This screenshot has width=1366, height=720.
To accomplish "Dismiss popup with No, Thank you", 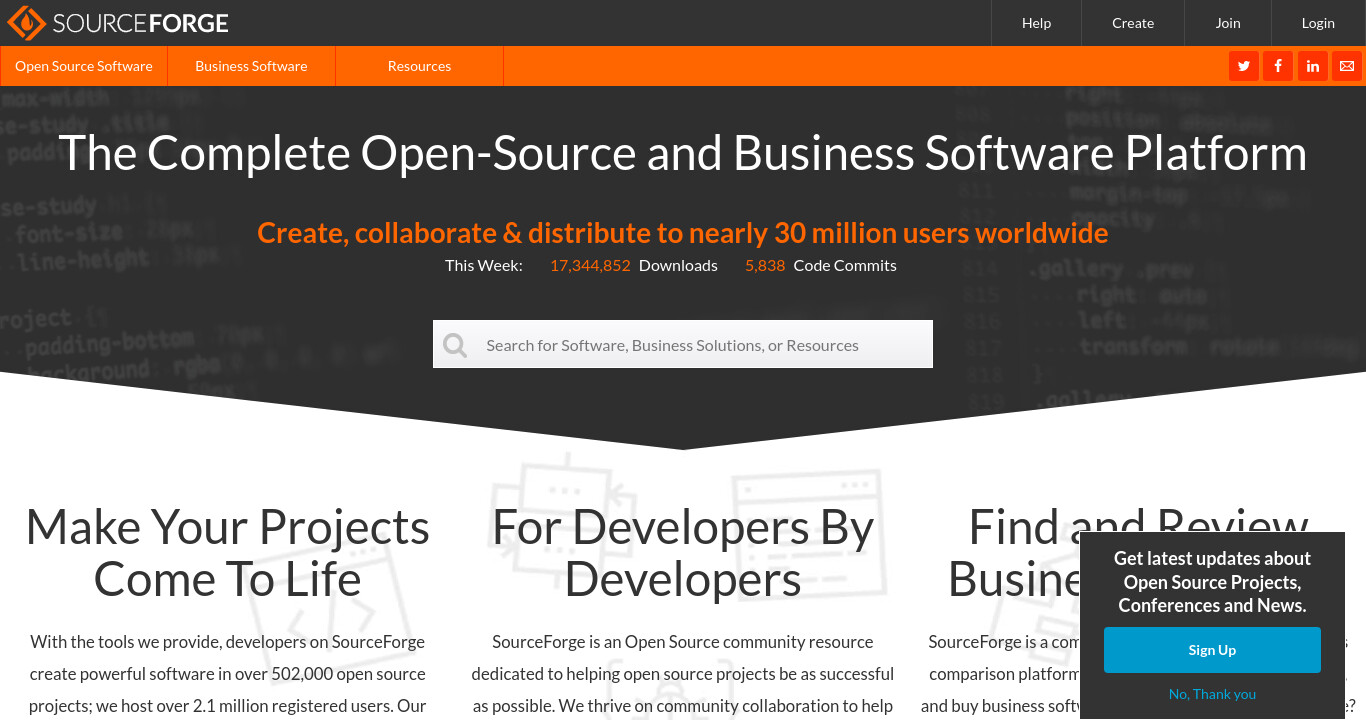I will [x=1212, y=694].
